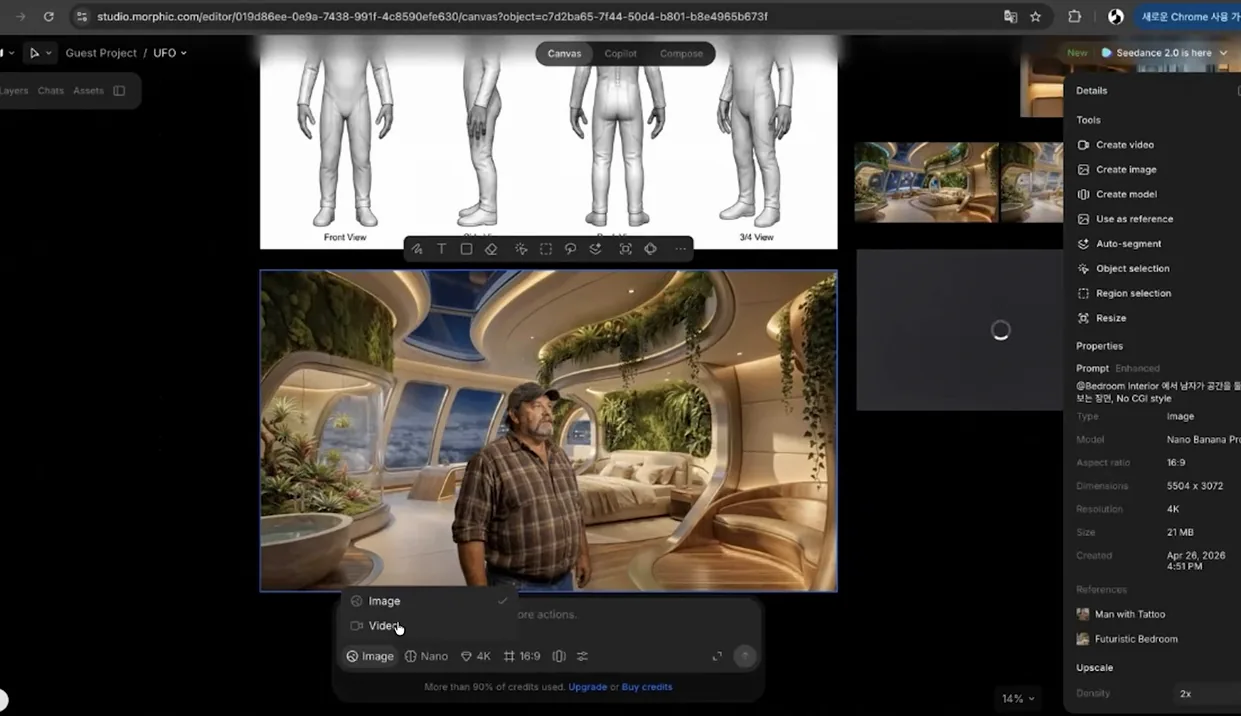The image size is (1241, 716).
Task: Select the magic click selection tool
Action: [521, 249]
